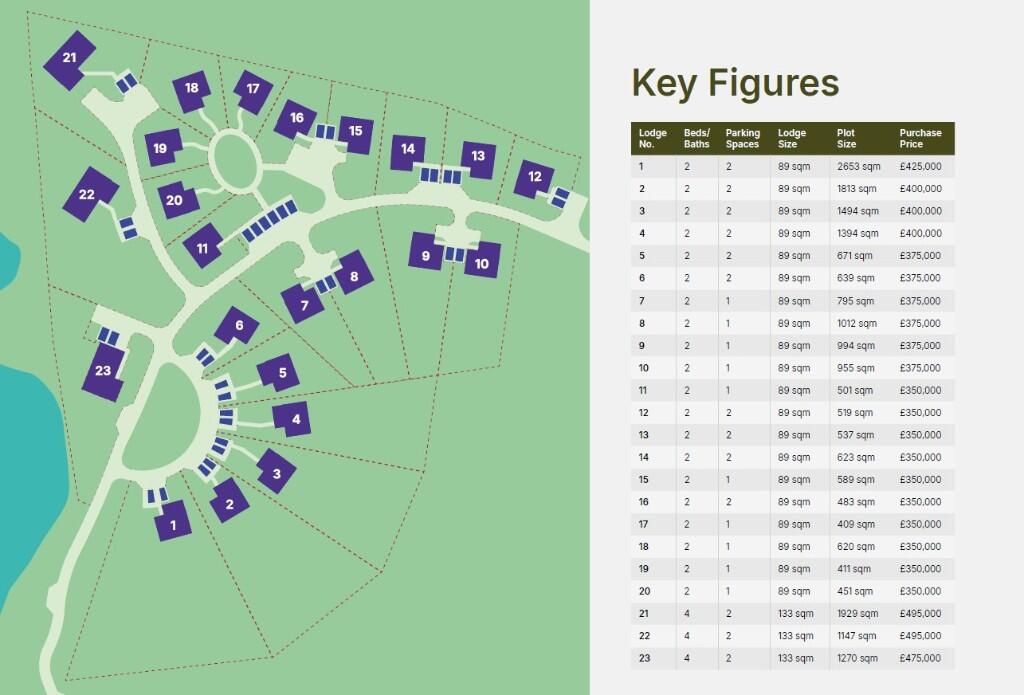Click the £475,000 price for lodge 23
1024x695 pixels.
pos(920,658)
